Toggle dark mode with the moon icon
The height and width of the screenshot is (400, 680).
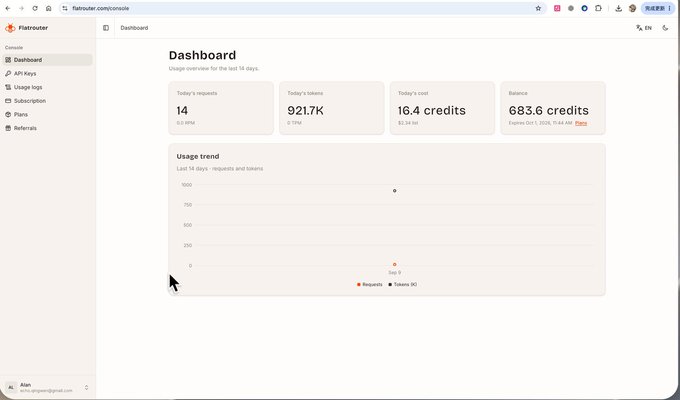click(x=665, y=28)
